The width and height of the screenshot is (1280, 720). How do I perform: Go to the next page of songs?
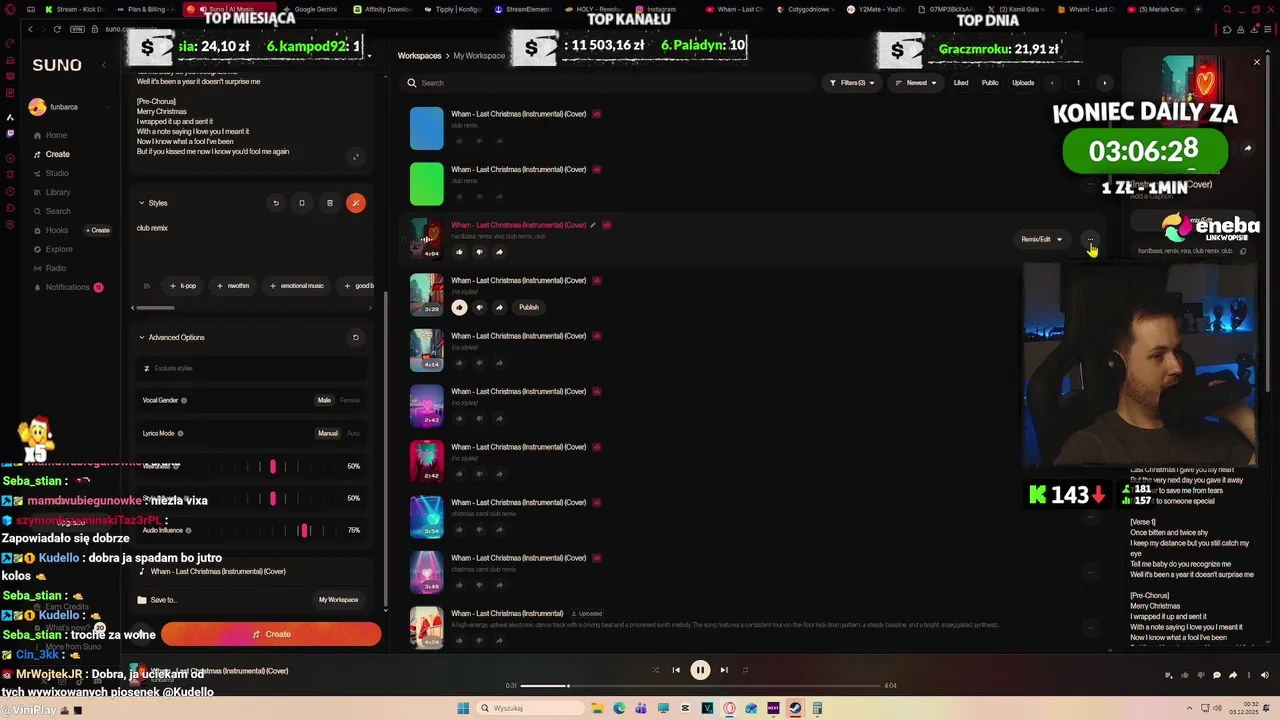[x=1104, y=83]
